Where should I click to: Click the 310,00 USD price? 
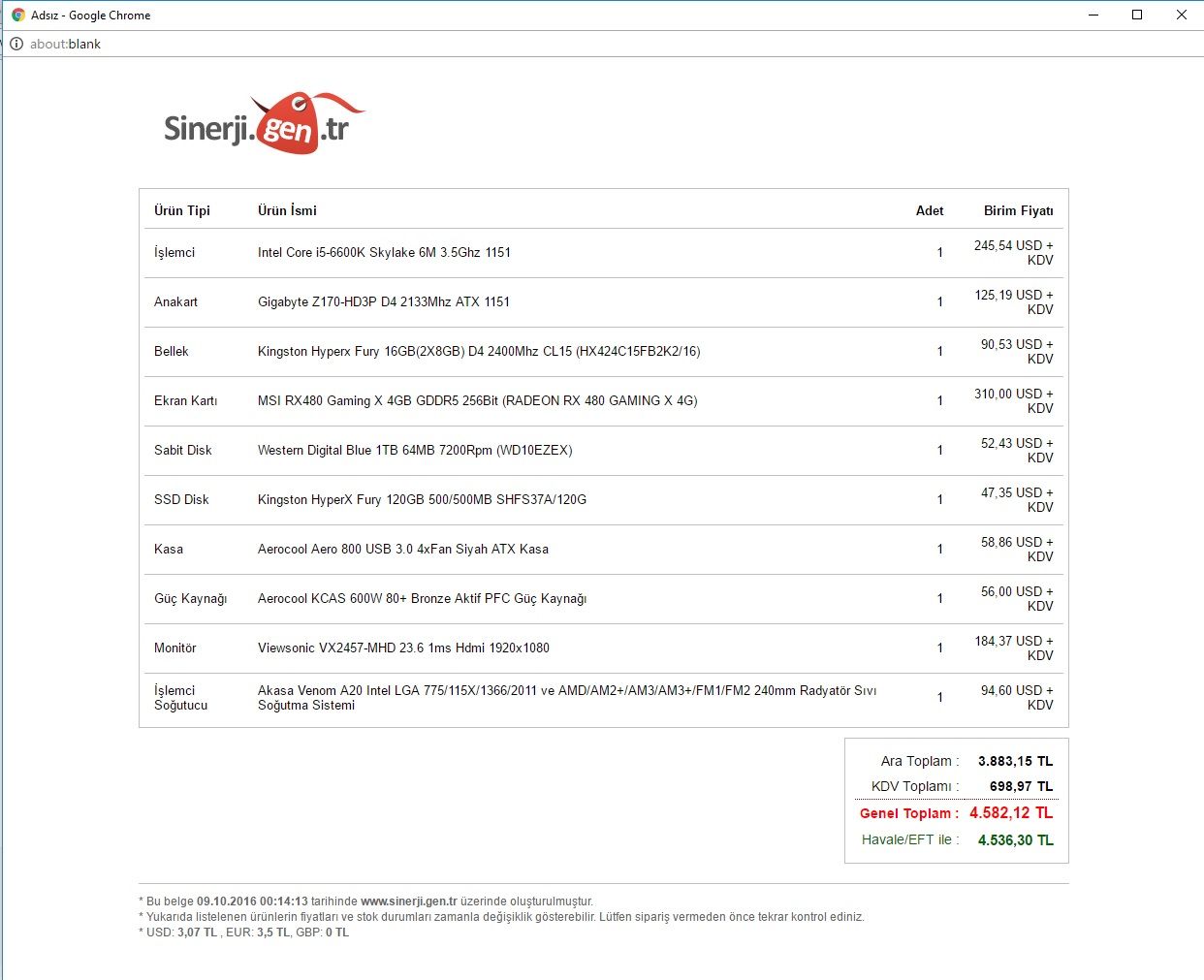(1014, 400)
